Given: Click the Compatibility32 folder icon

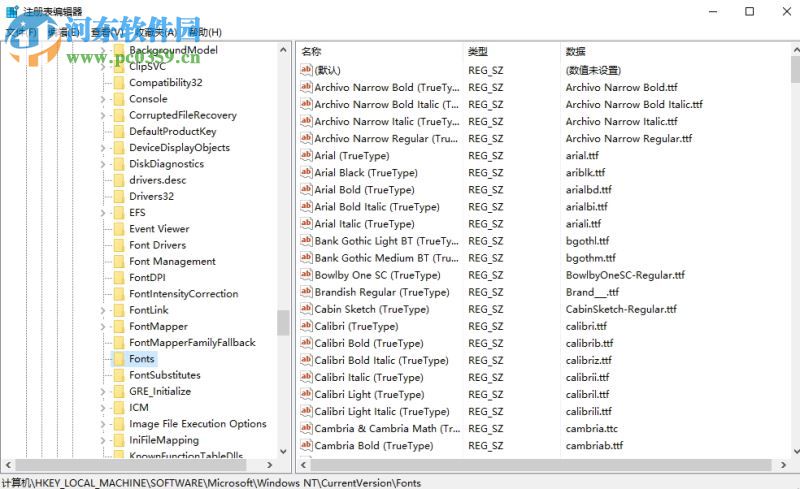Looking at the screenshot, I should tap(118, 82).
